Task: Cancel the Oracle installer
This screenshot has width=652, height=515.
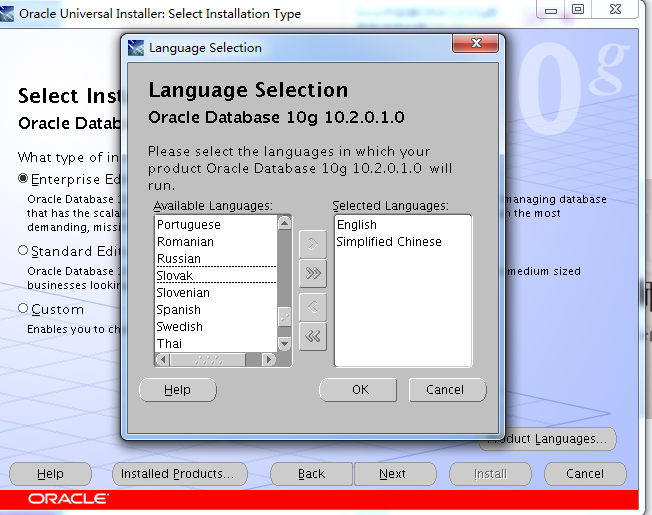Action: tap(585, 474)
